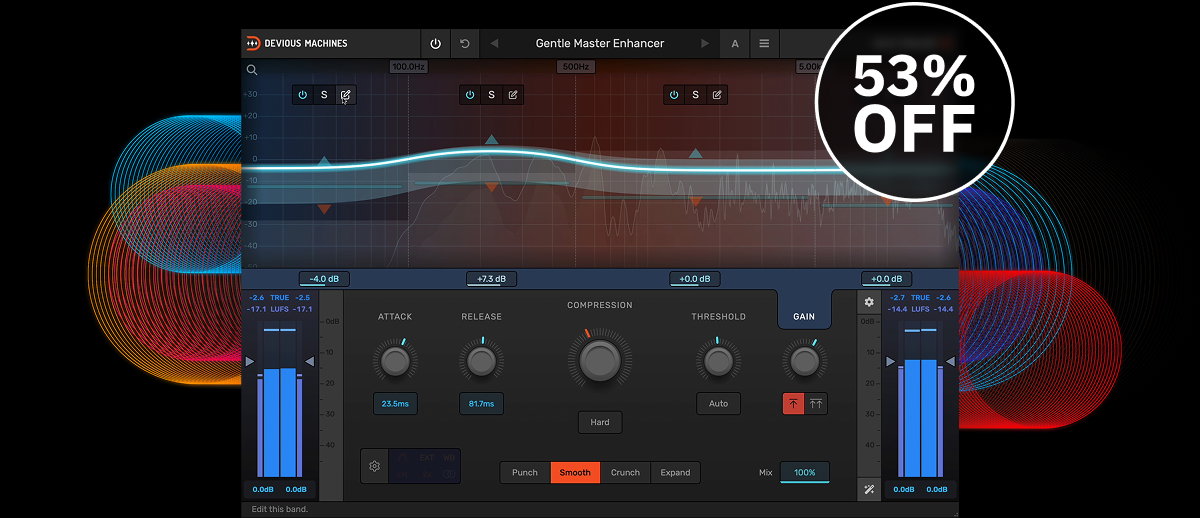Click the Threshold knob
The height and width of the screenshot is (518, 1200).
tap(718, 360)
